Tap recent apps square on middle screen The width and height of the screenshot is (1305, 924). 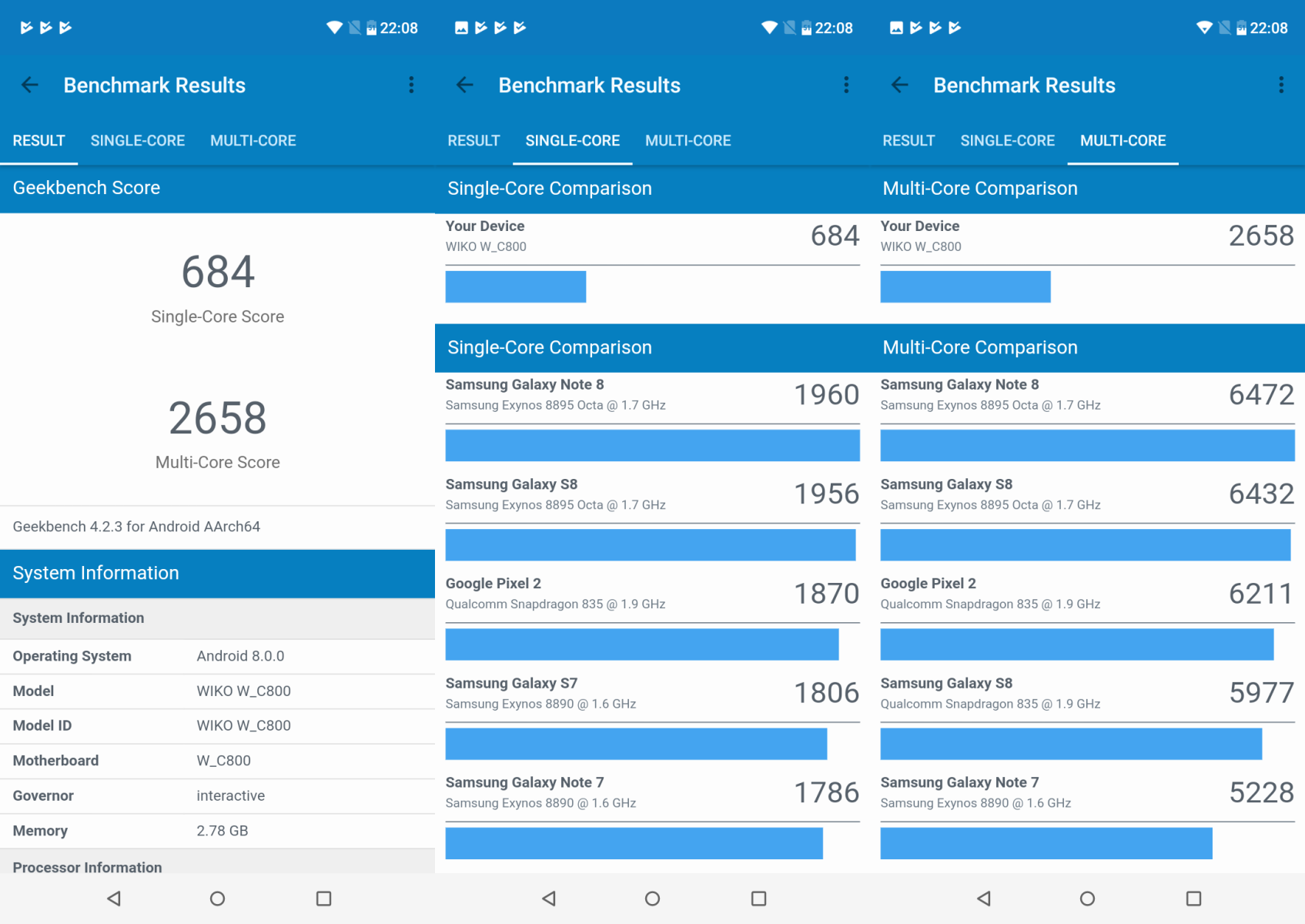(758, 899)
